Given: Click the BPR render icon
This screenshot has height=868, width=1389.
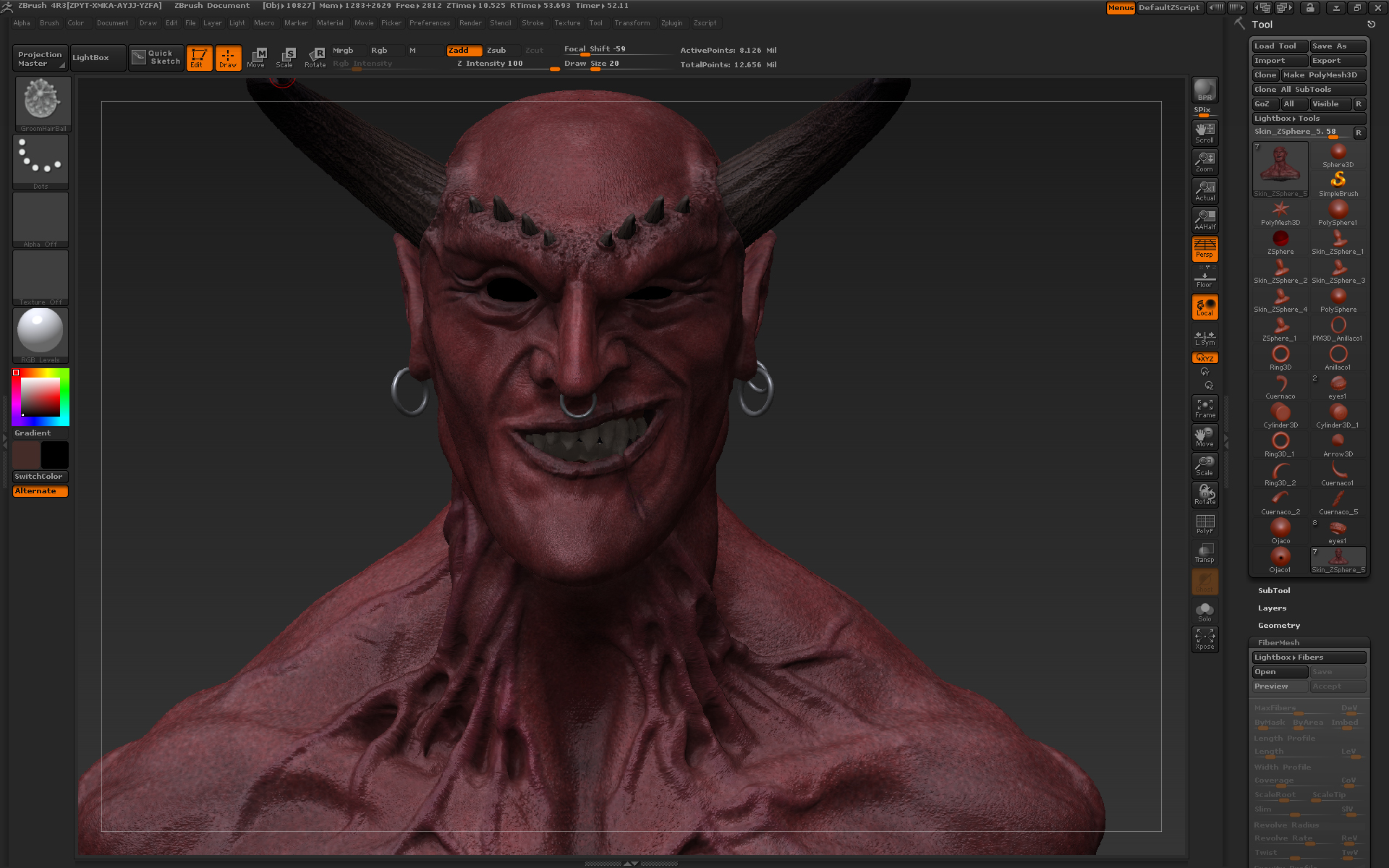Looking at the screenshot, I should point(1205,90).
